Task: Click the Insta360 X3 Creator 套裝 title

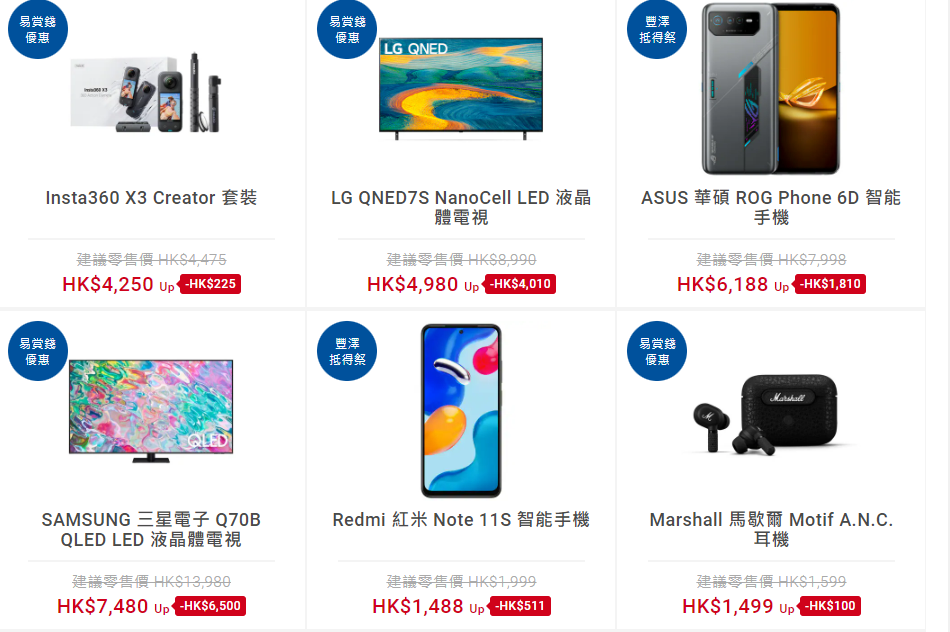Action: [151, 198]
